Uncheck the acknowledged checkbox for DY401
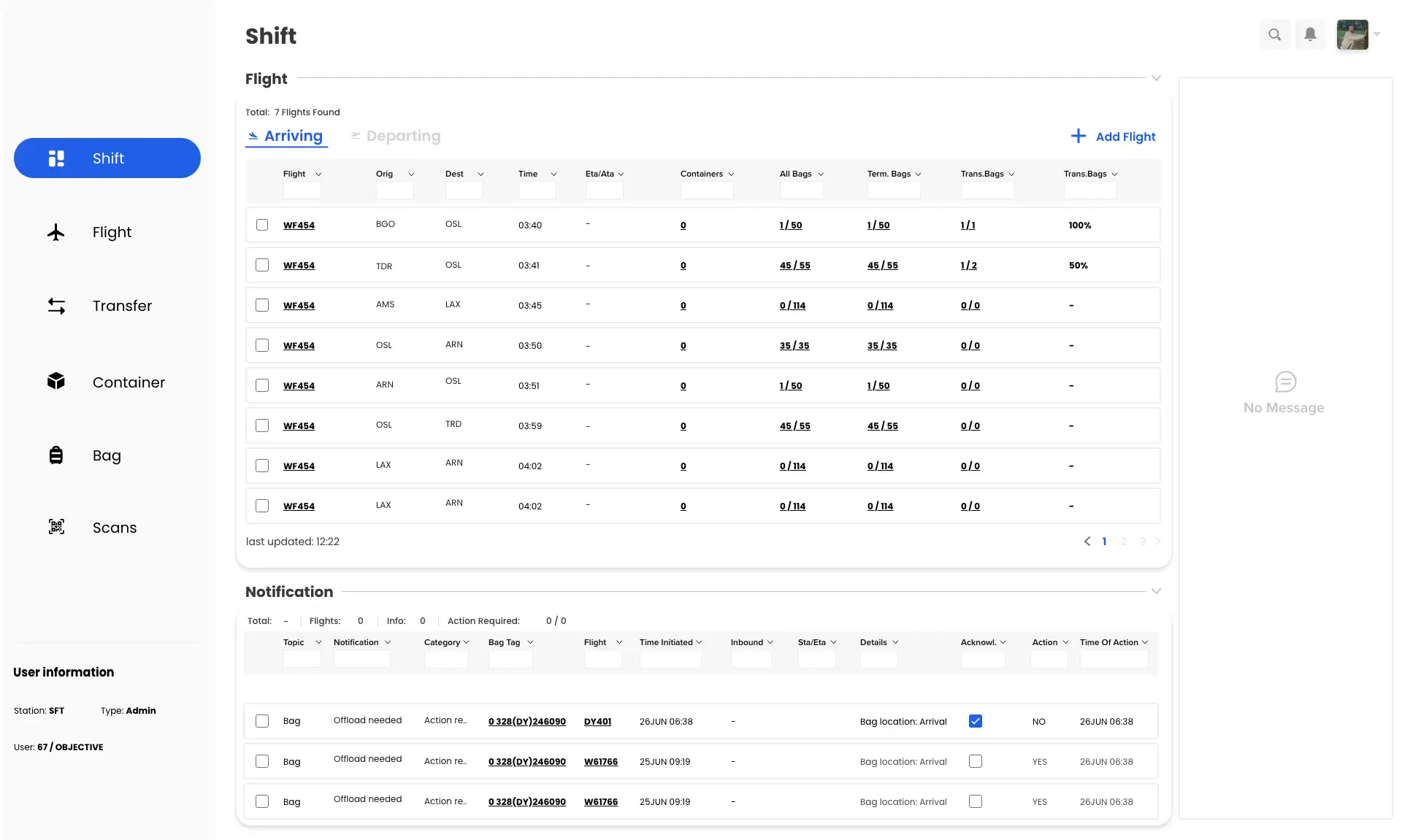 975,721
